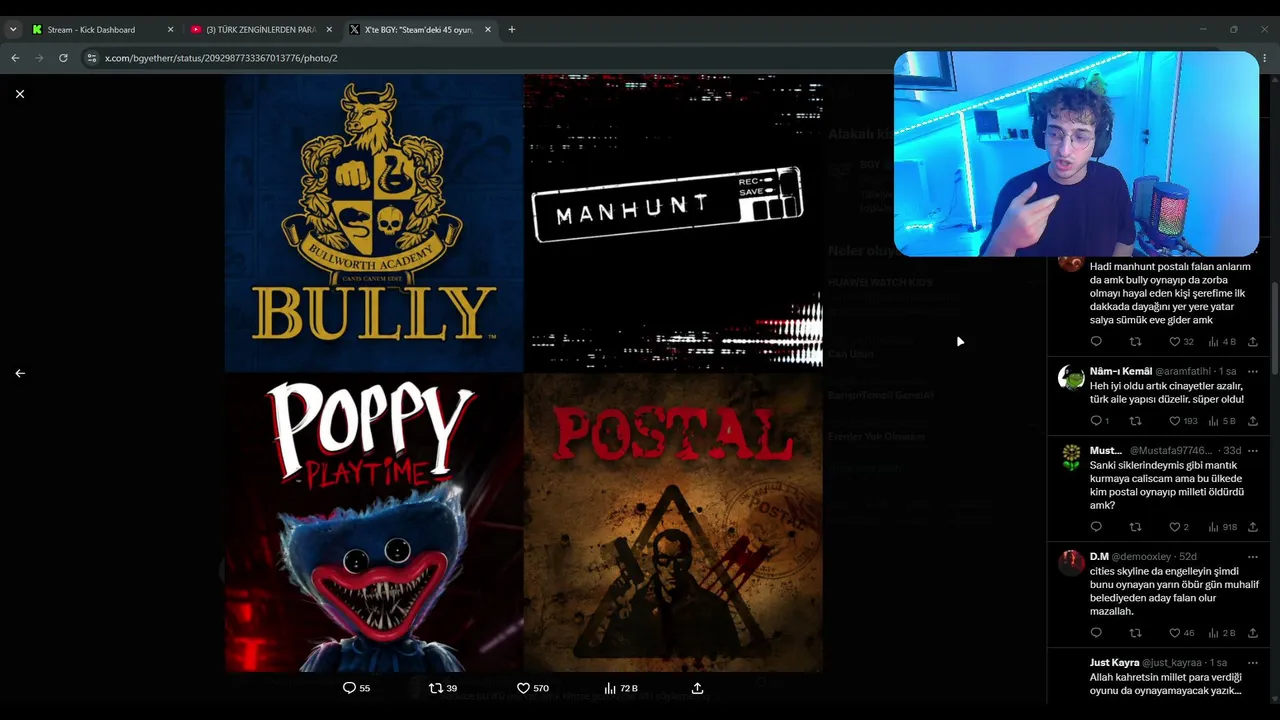View stats of the comment with 4 B views
The width and height of the screenshot is (1280, 720).
tap(1222, 342)
